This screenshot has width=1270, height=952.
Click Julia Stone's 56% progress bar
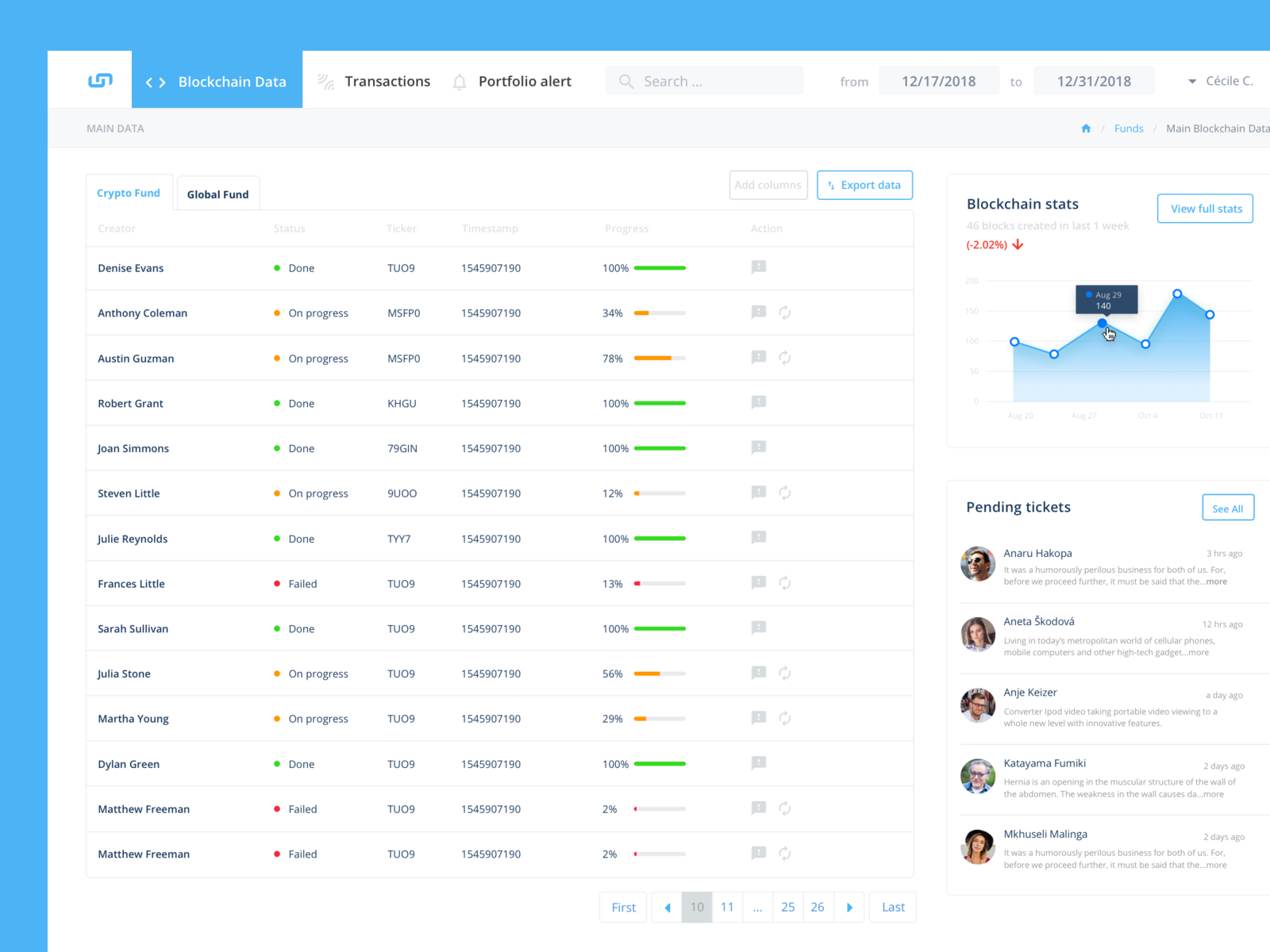point(660,673)
